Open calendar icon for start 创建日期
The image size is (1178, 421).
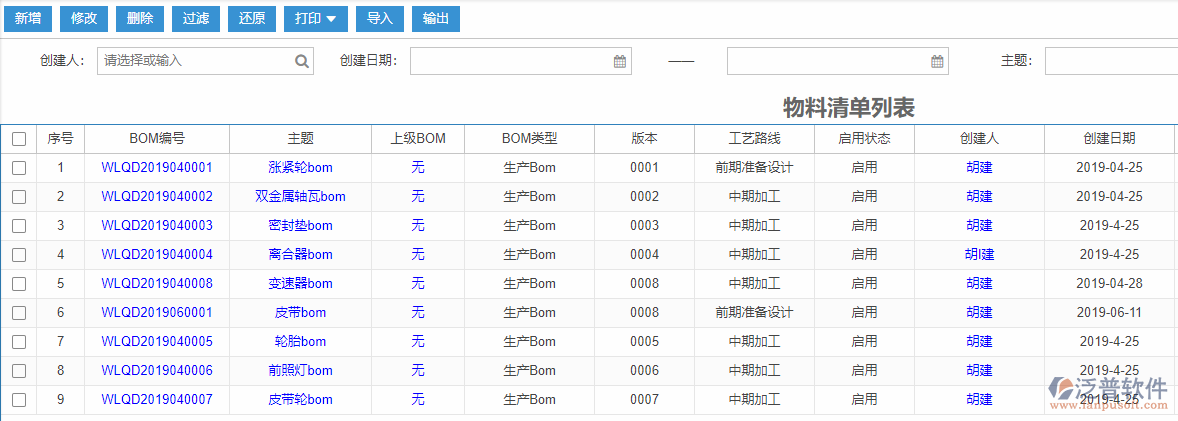[x=620, y=61]
